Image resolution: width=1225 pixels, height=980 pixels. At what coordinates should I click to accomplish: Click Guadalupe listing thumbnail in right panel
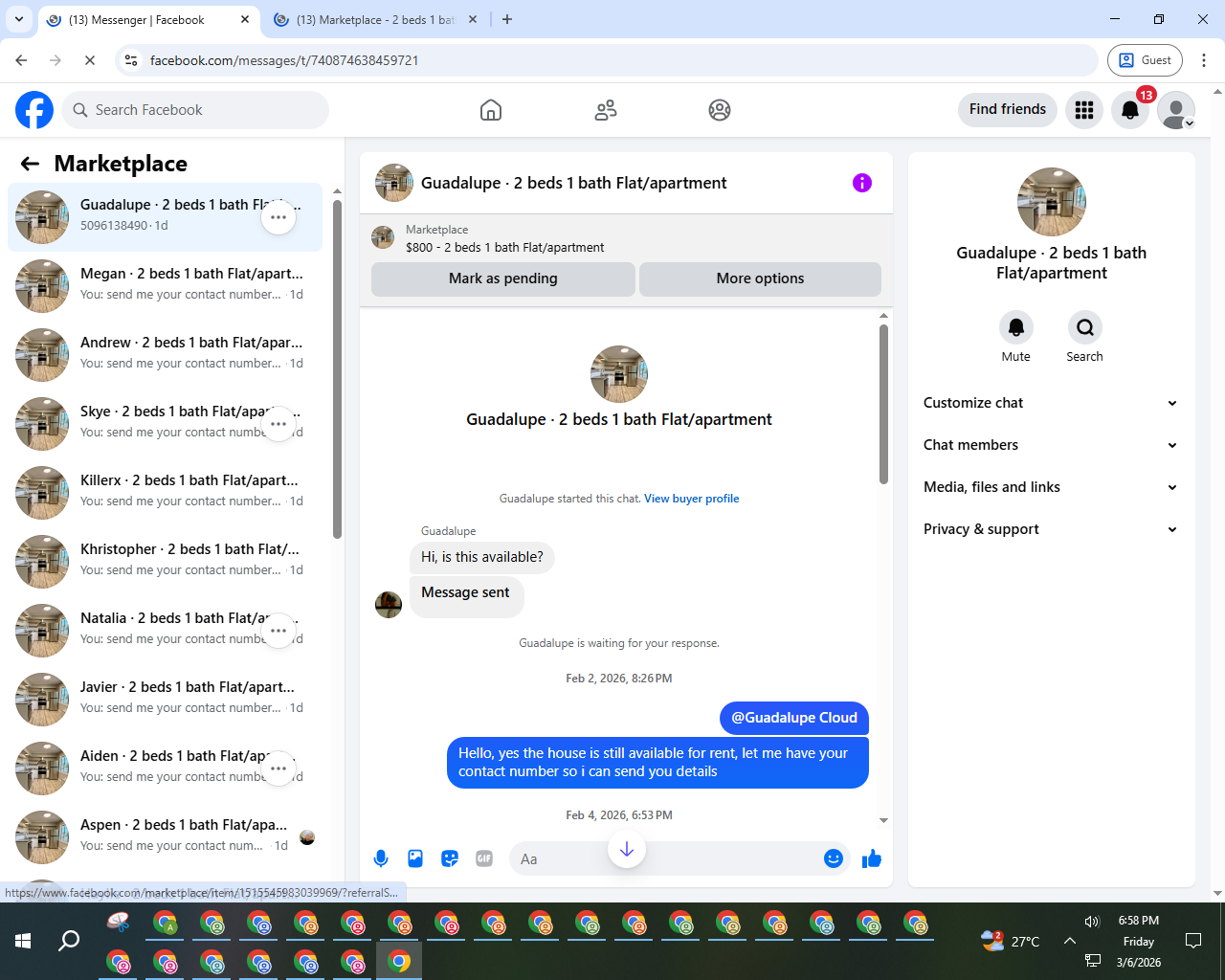1052,202
